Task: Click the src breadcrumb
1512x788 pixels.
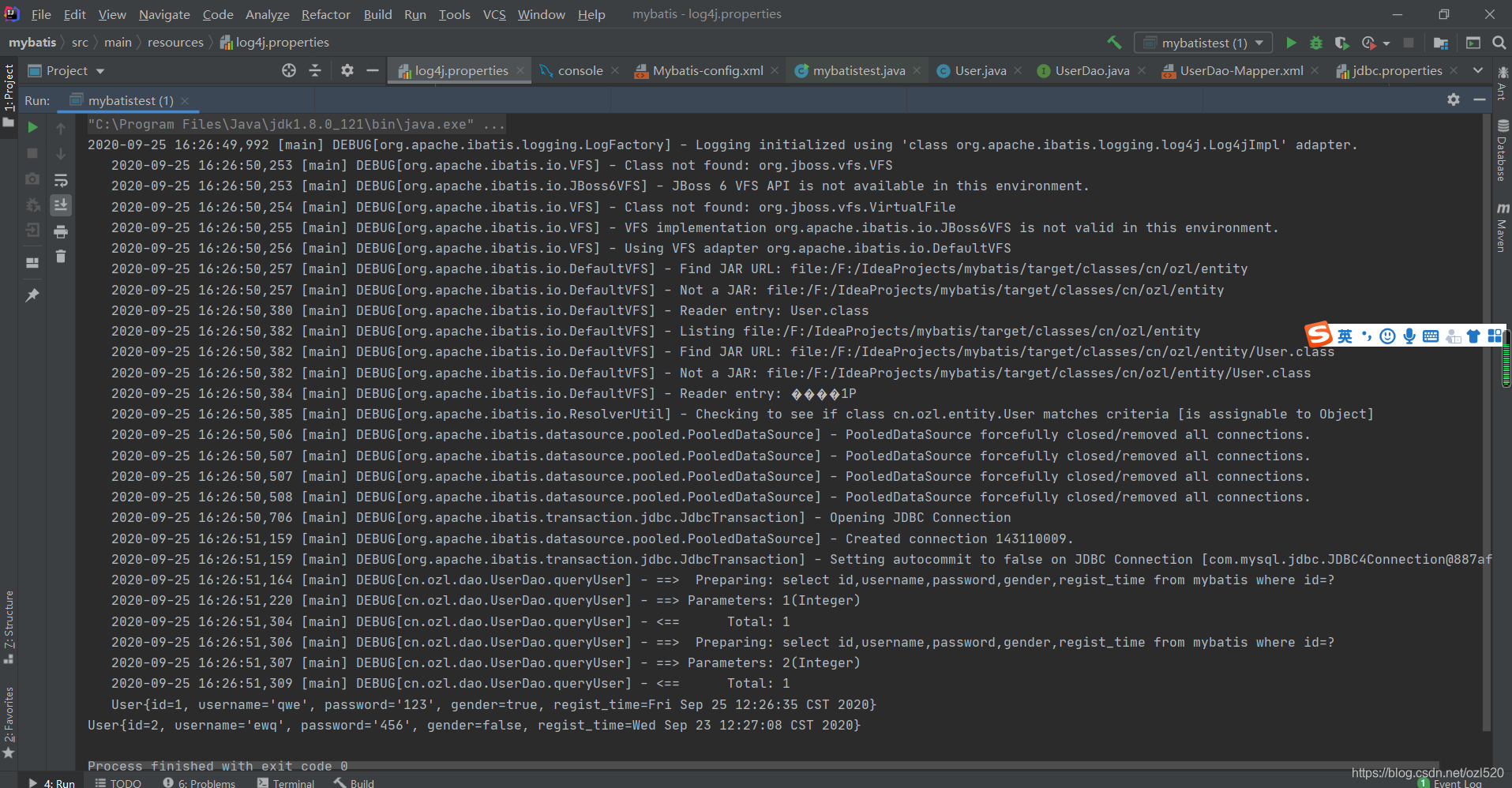Action: pyautogui.click(x=80, y=43)
